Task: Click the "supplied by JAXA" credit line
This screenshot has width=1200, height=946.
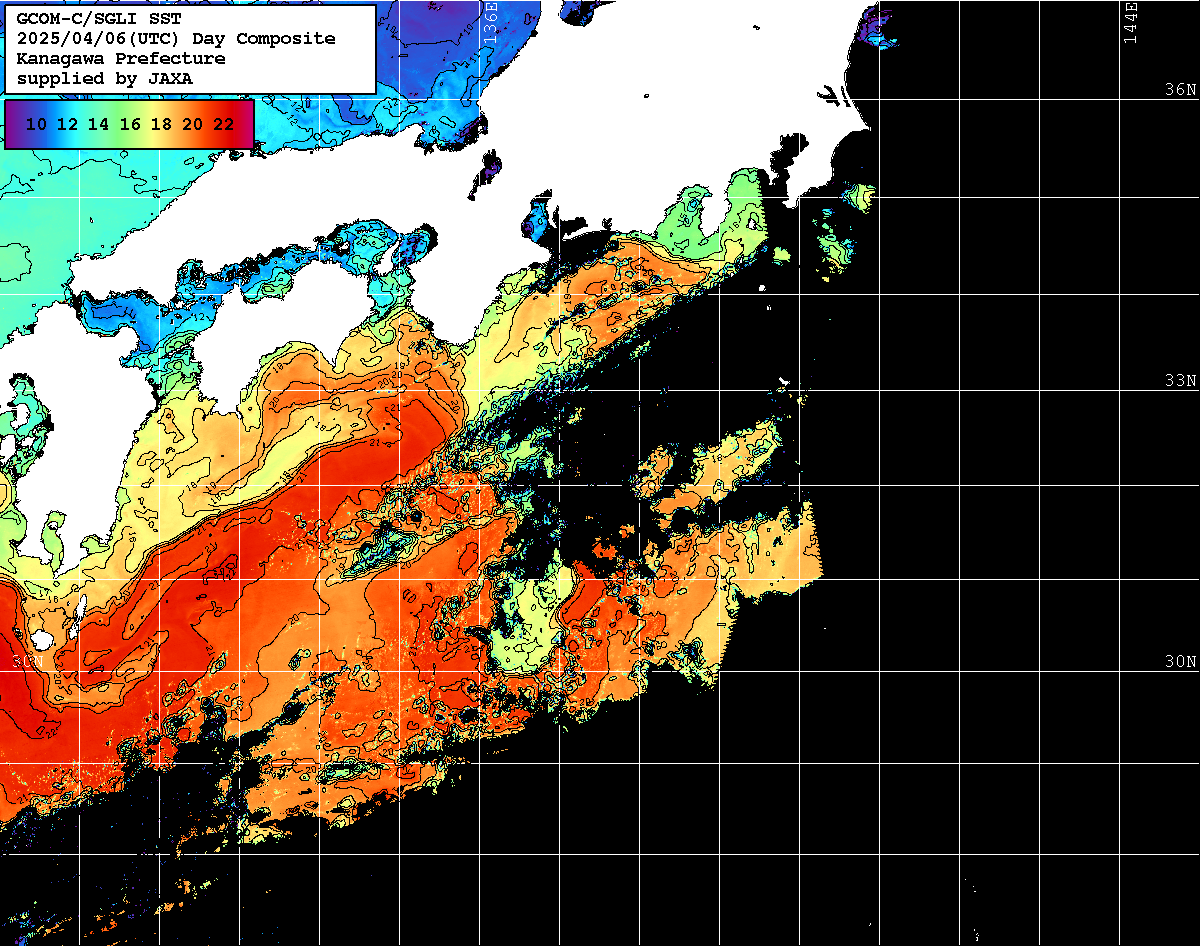Action: pyautogui.click(x=104, y=78)
